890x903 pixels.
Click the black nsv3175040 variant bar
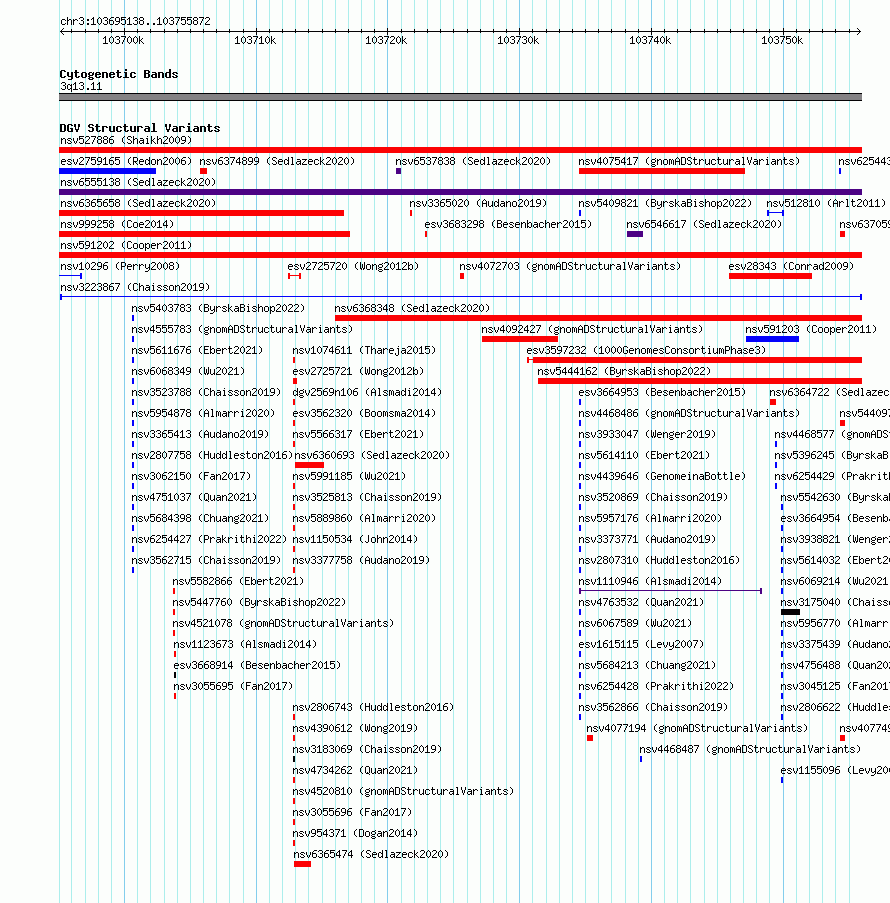(x=790, y=612)
